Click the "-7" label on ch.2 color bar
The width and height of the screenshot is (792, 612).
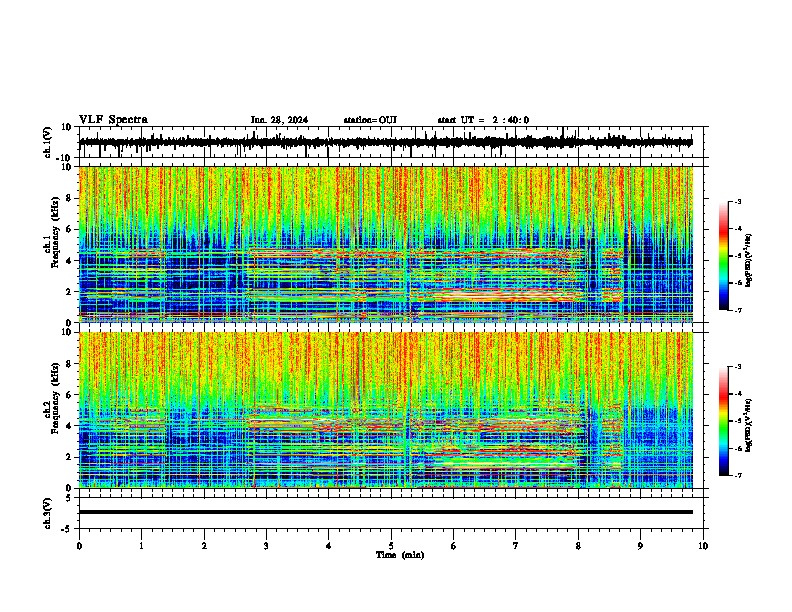(737, 475)
